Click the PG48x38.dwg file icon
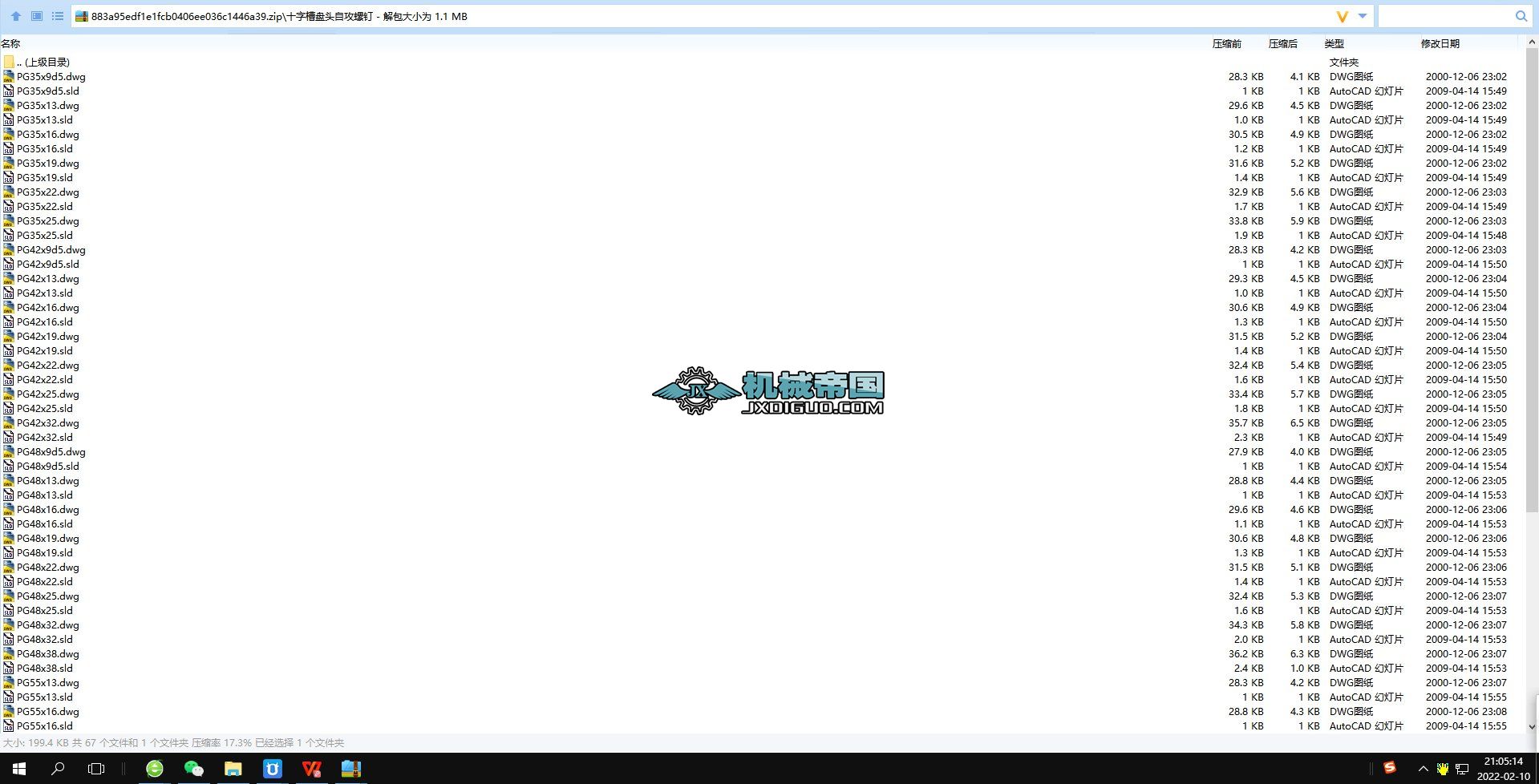1539x784 pixels. 9,654
